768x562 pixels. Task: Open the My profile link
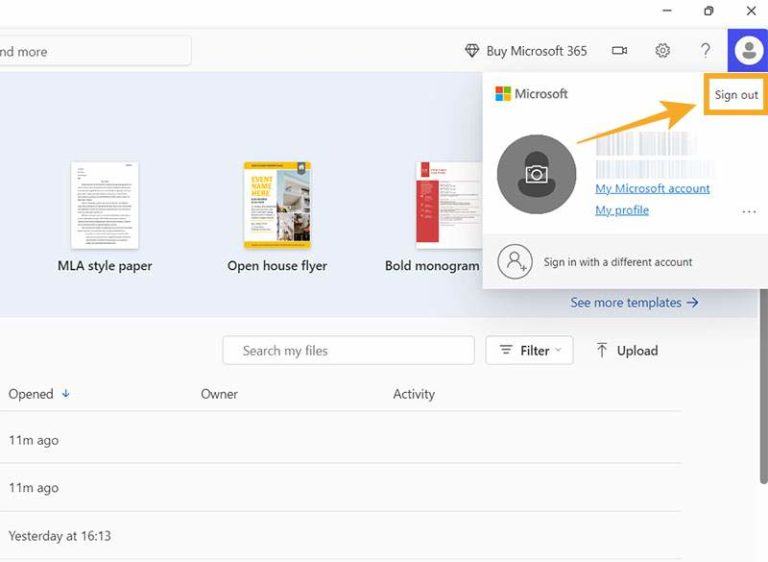pos(622,210)
